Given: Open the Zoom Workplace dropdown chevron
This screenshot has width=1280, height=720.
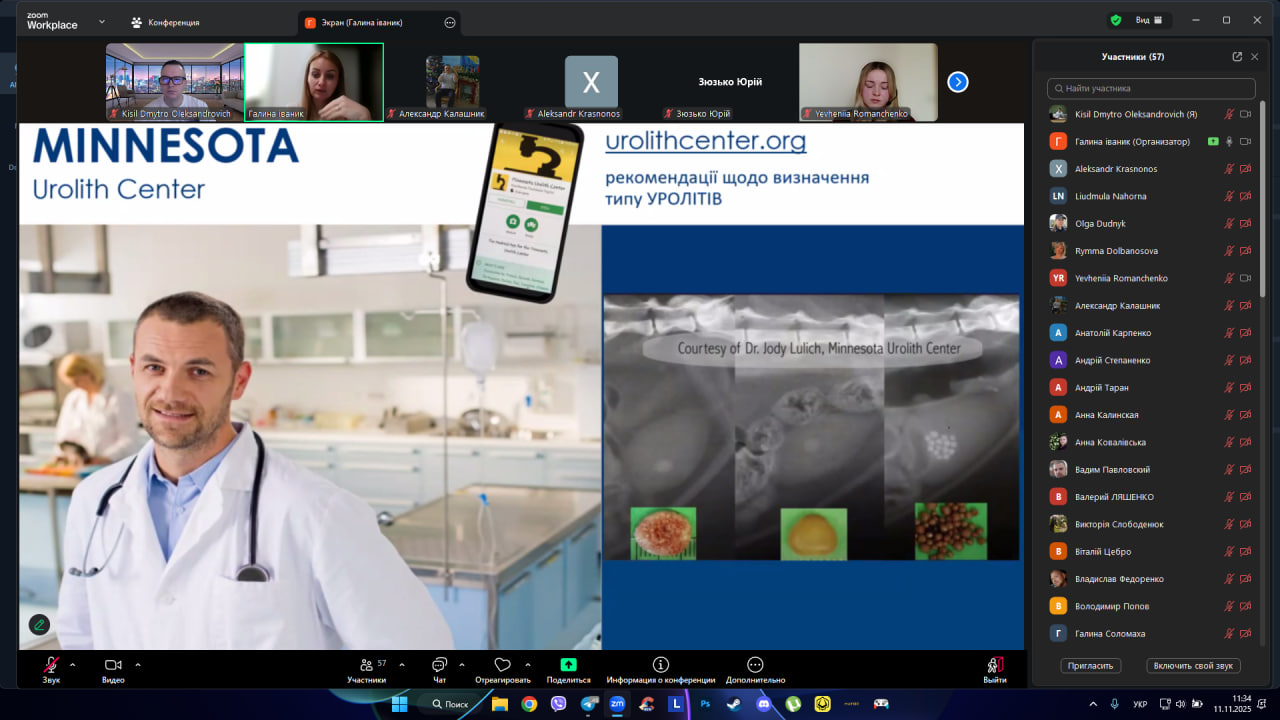Looking at the screenshot, I should [x=101, y=21].
